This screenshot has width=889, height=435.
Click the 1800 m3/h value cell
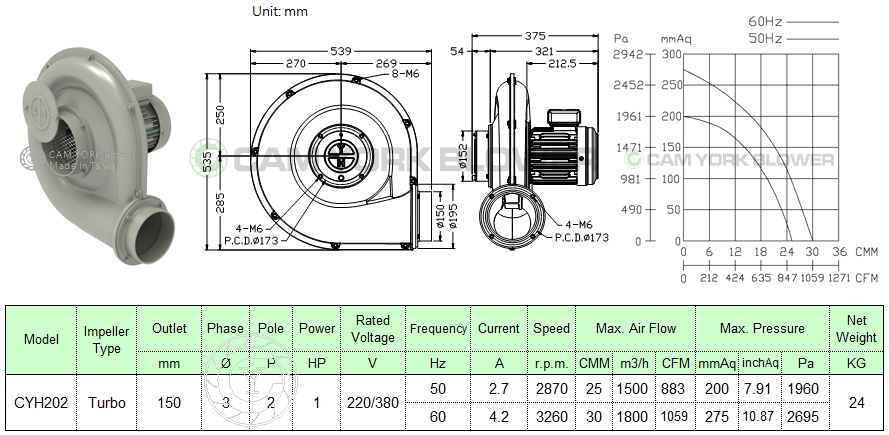632,417
